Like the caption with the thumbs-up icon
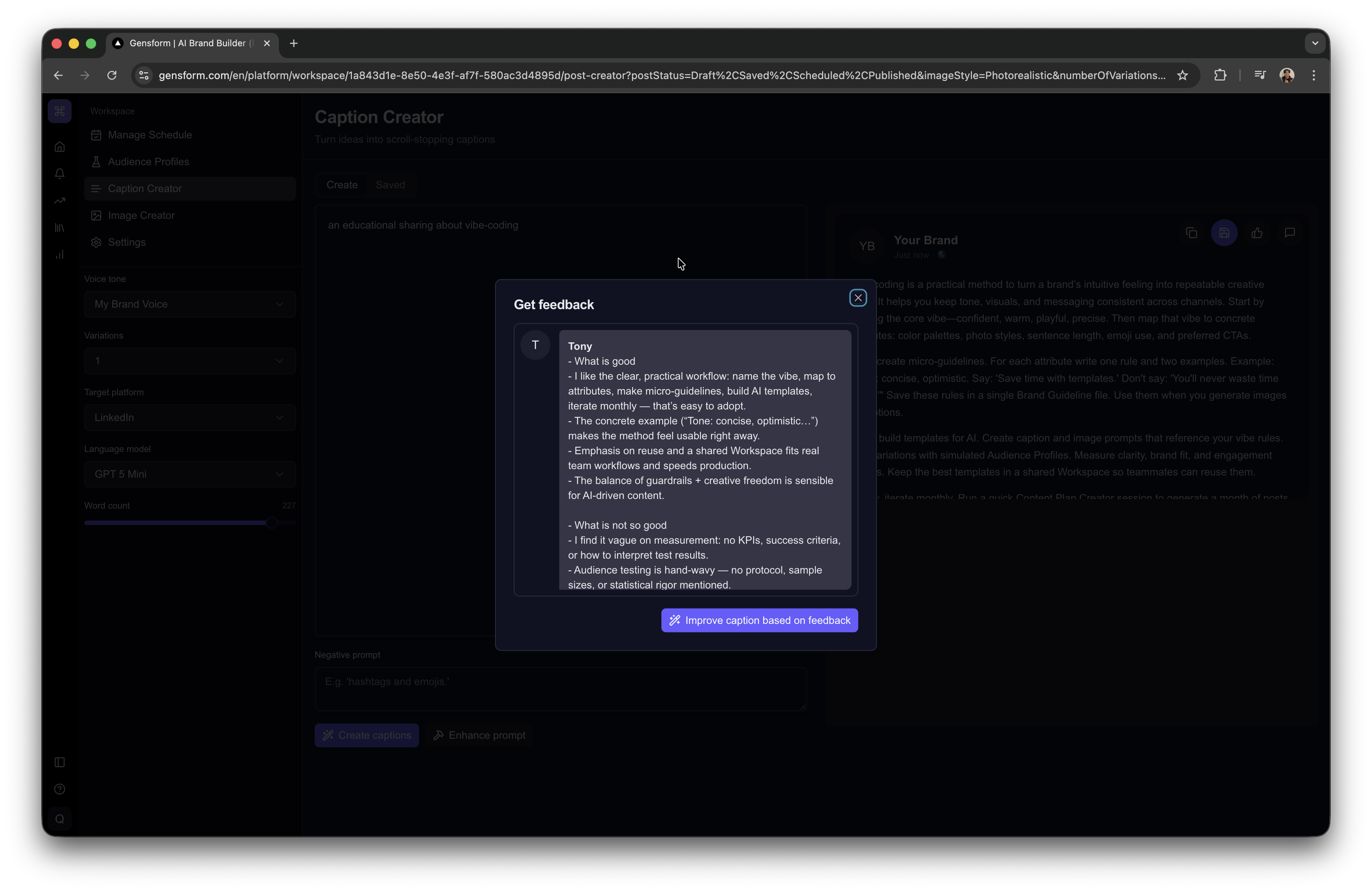 click(1257, 233)
